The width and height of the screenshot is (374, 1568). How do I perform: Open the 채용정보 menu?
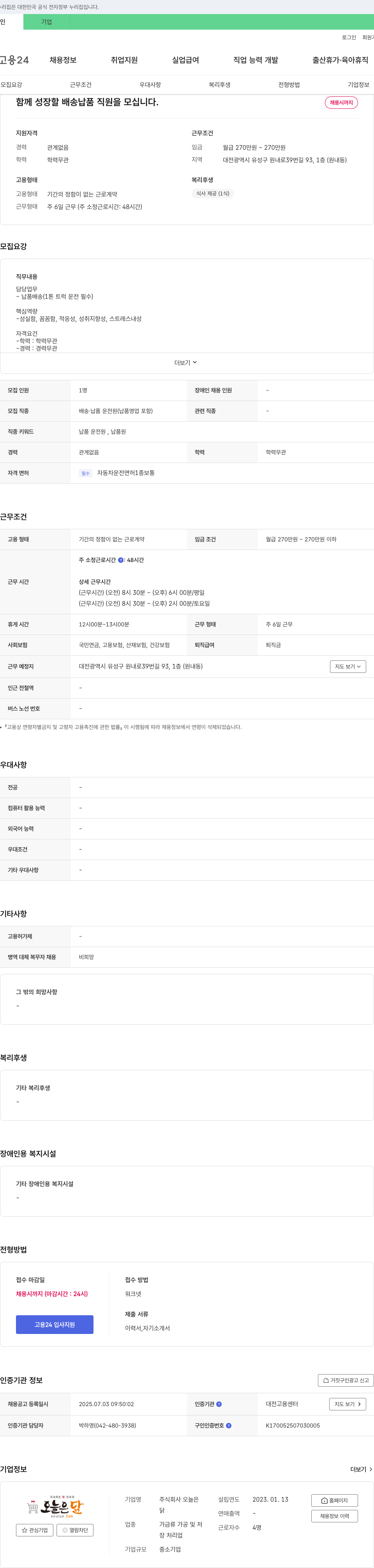point(63,60)
